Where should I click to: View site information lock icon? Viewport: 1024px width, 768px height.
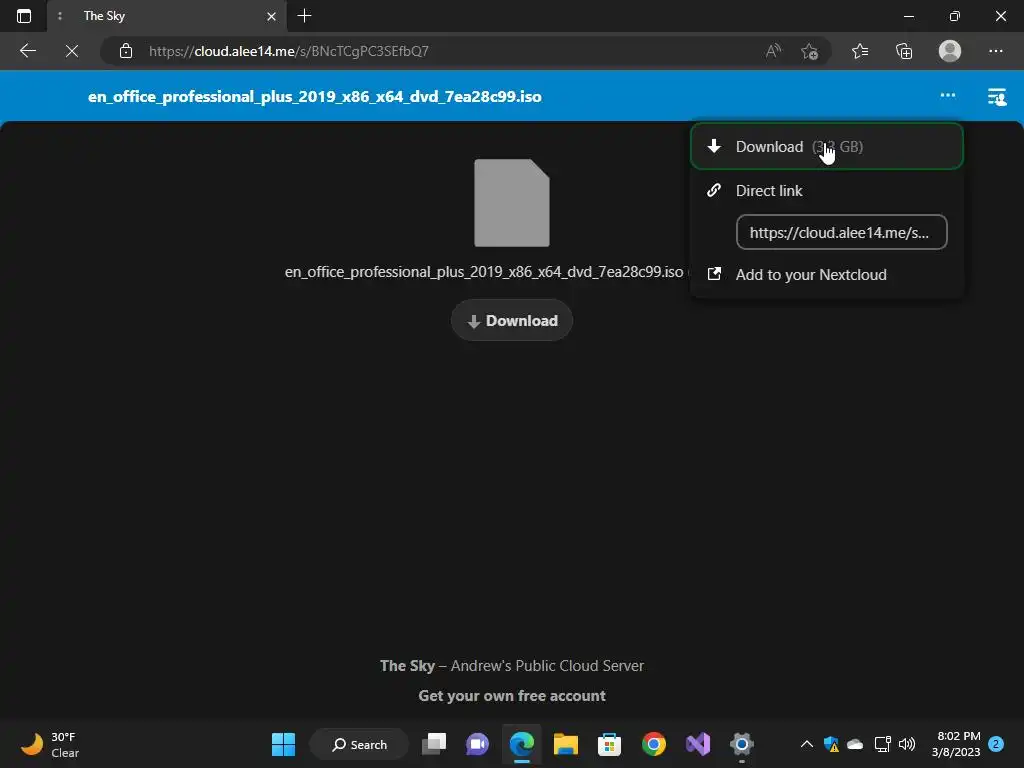click(126, 51)
